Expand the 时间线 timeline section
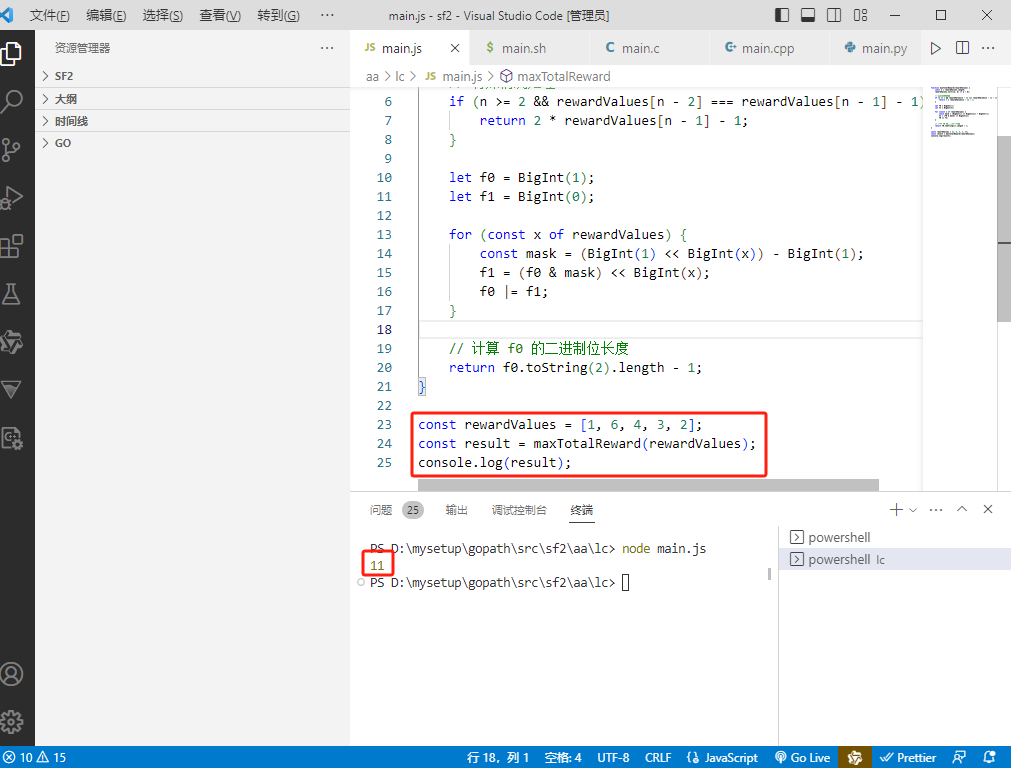This screenshot has width=1011, height=768. point(192,121)
